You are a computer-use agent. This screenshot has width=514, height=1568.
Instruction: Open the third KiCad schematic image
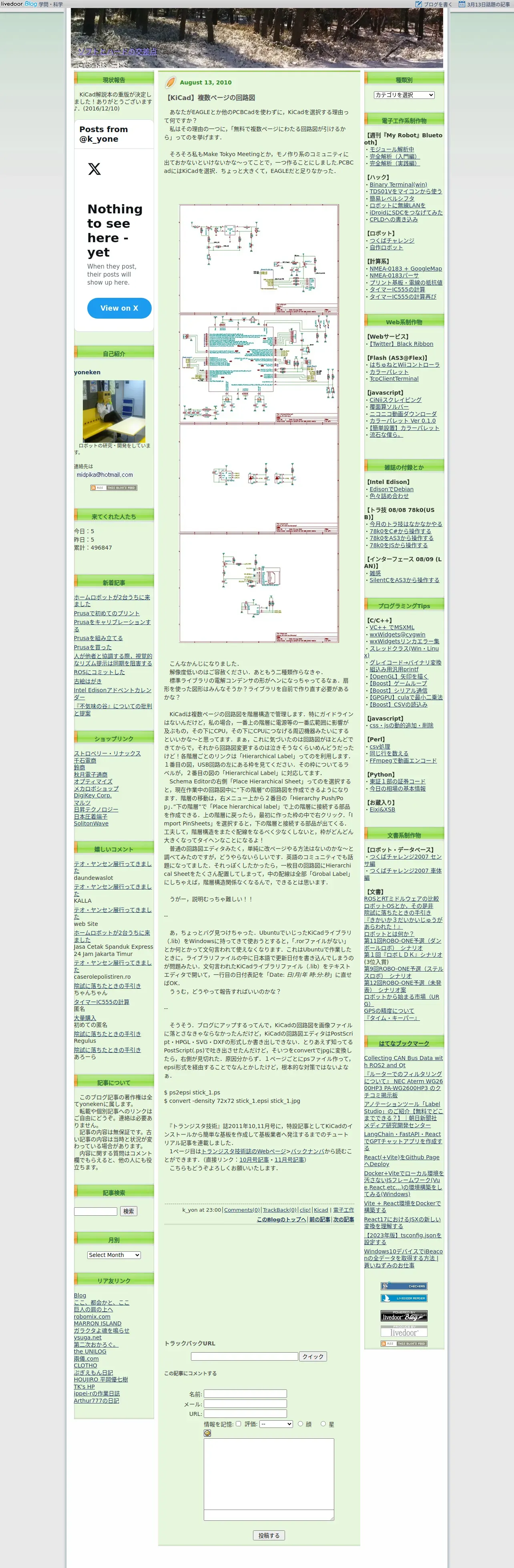259,478
